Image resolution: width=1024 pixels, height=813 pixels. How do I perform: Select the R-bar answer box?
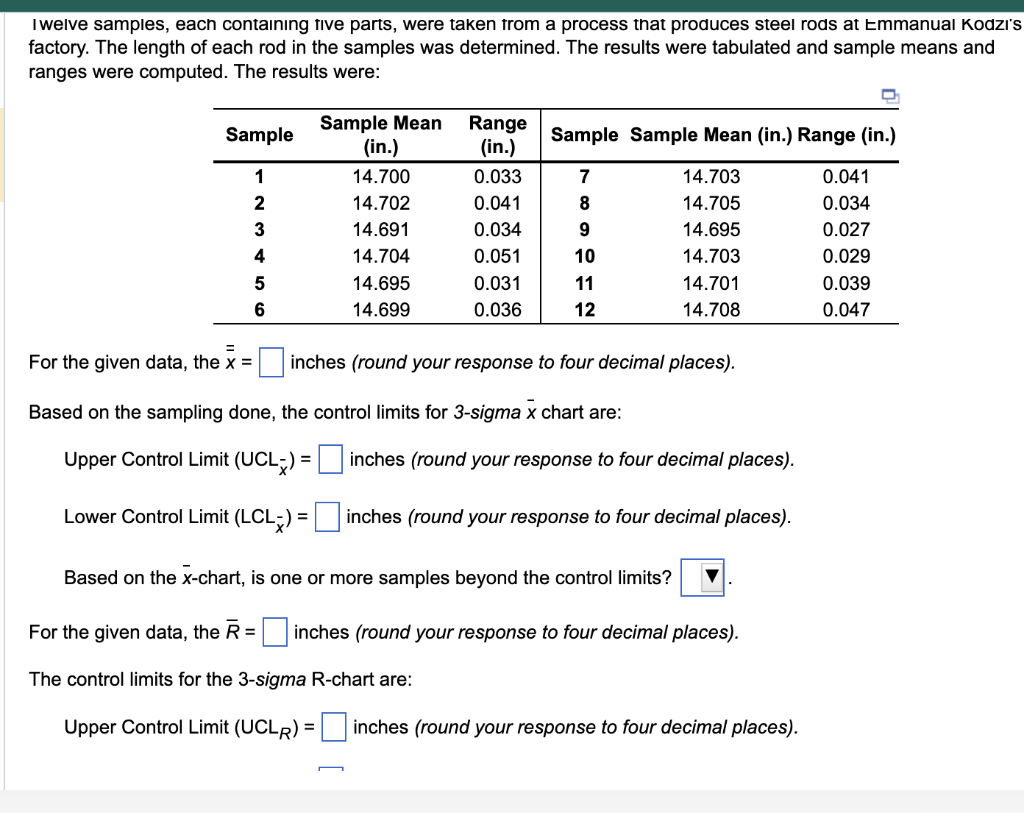(274, 632)
